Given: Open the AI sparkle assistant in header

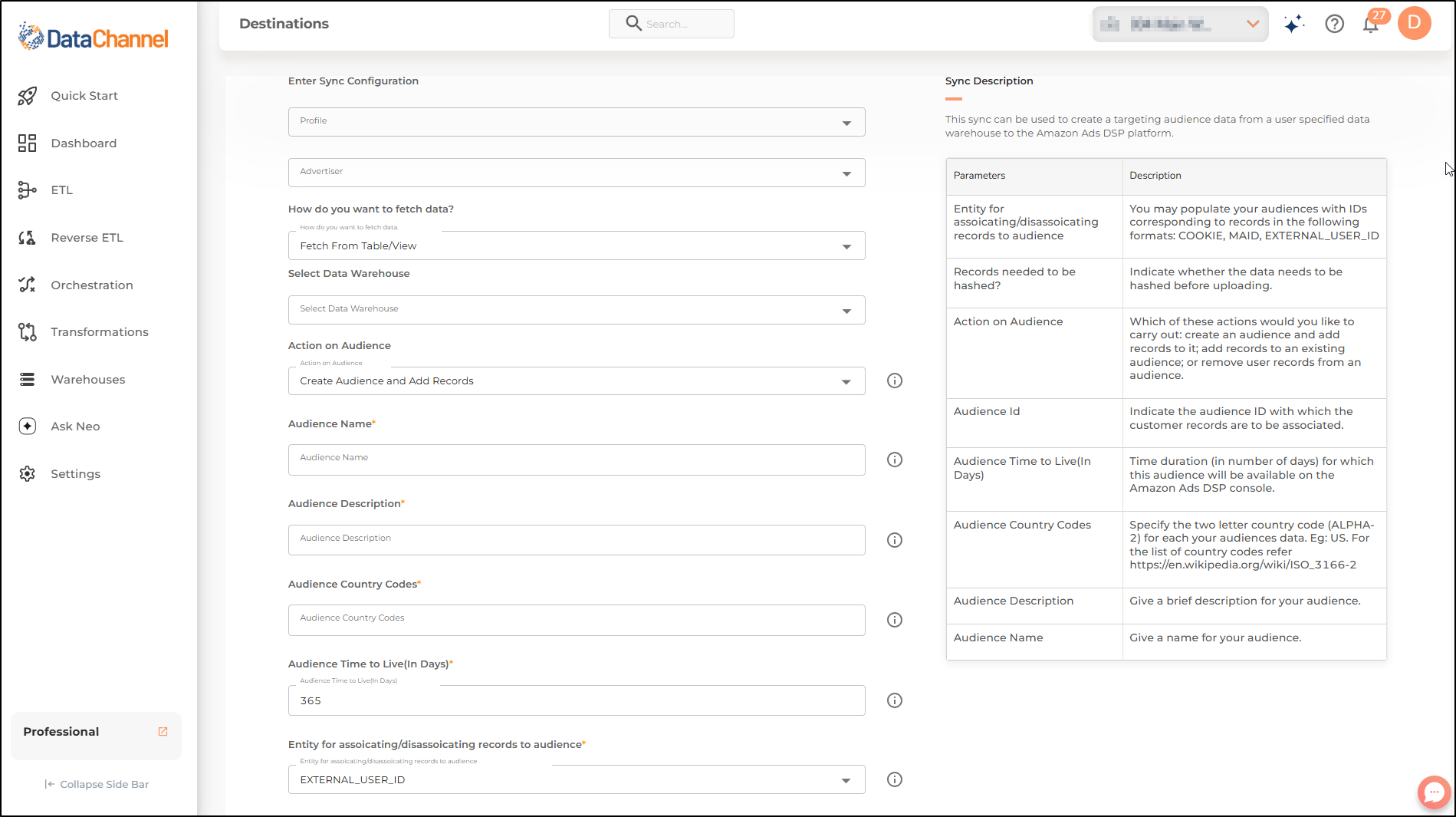Looking at the screenshot, I should coord(1294,25).
